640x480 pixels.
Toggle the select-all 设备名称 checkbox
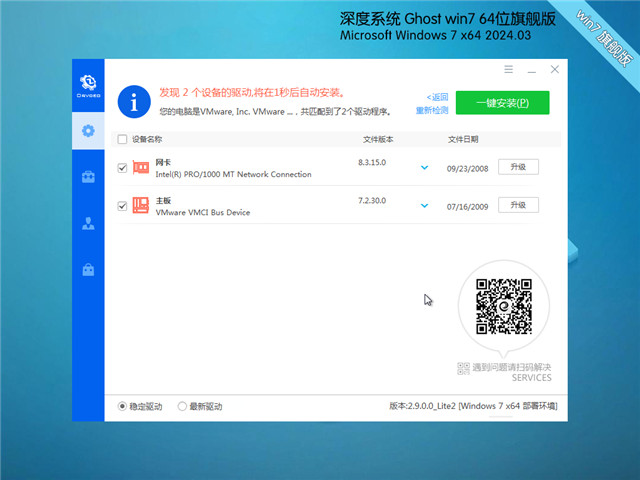(122, 139)
